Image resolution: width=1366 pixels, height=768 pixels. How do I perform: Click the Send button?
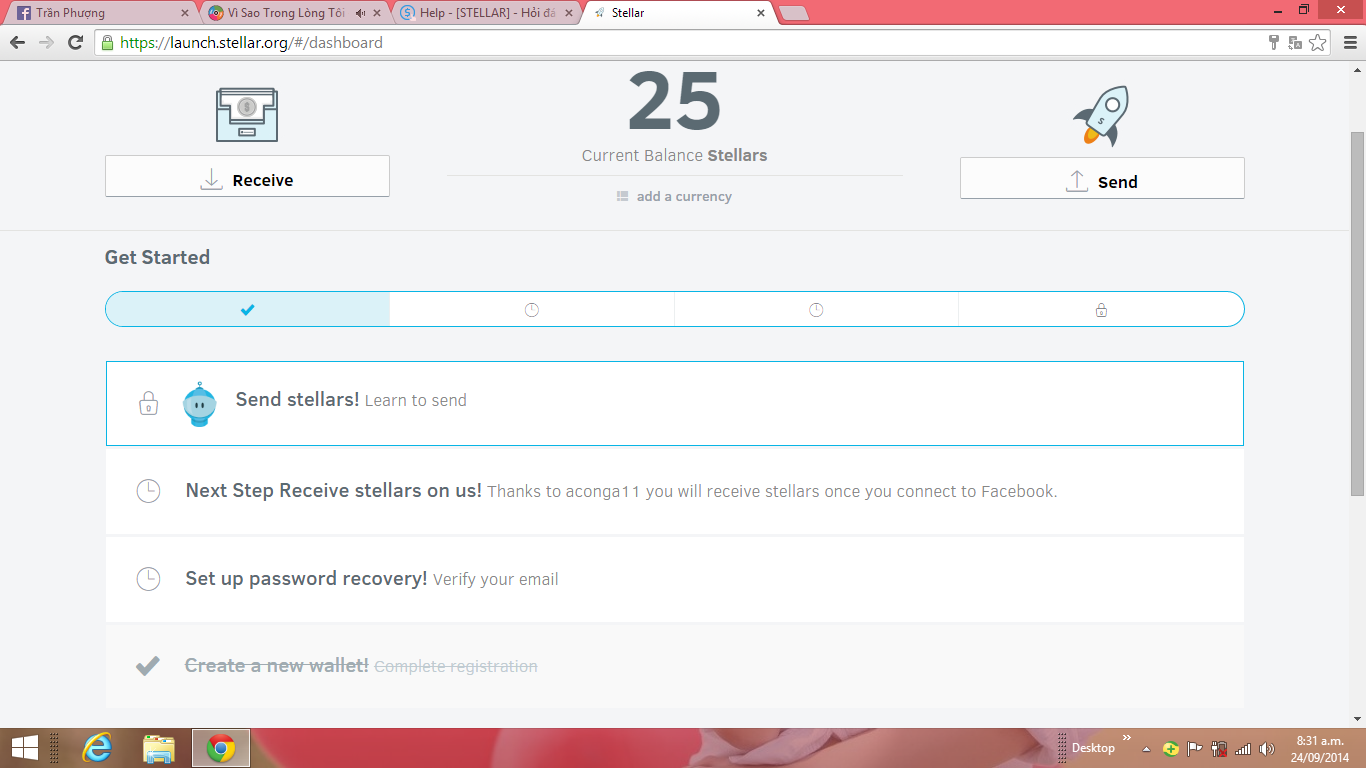[x=1102, y=178]
